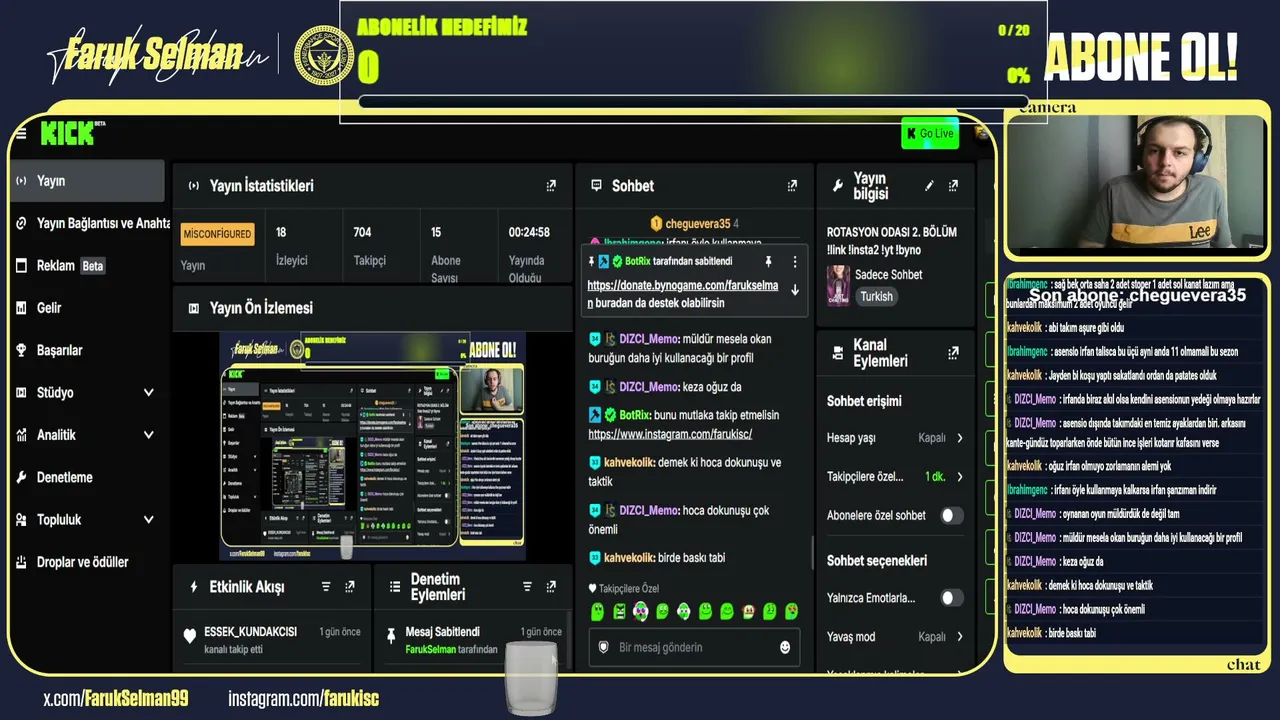Open the emoji picker in the message box

[785, 648]
